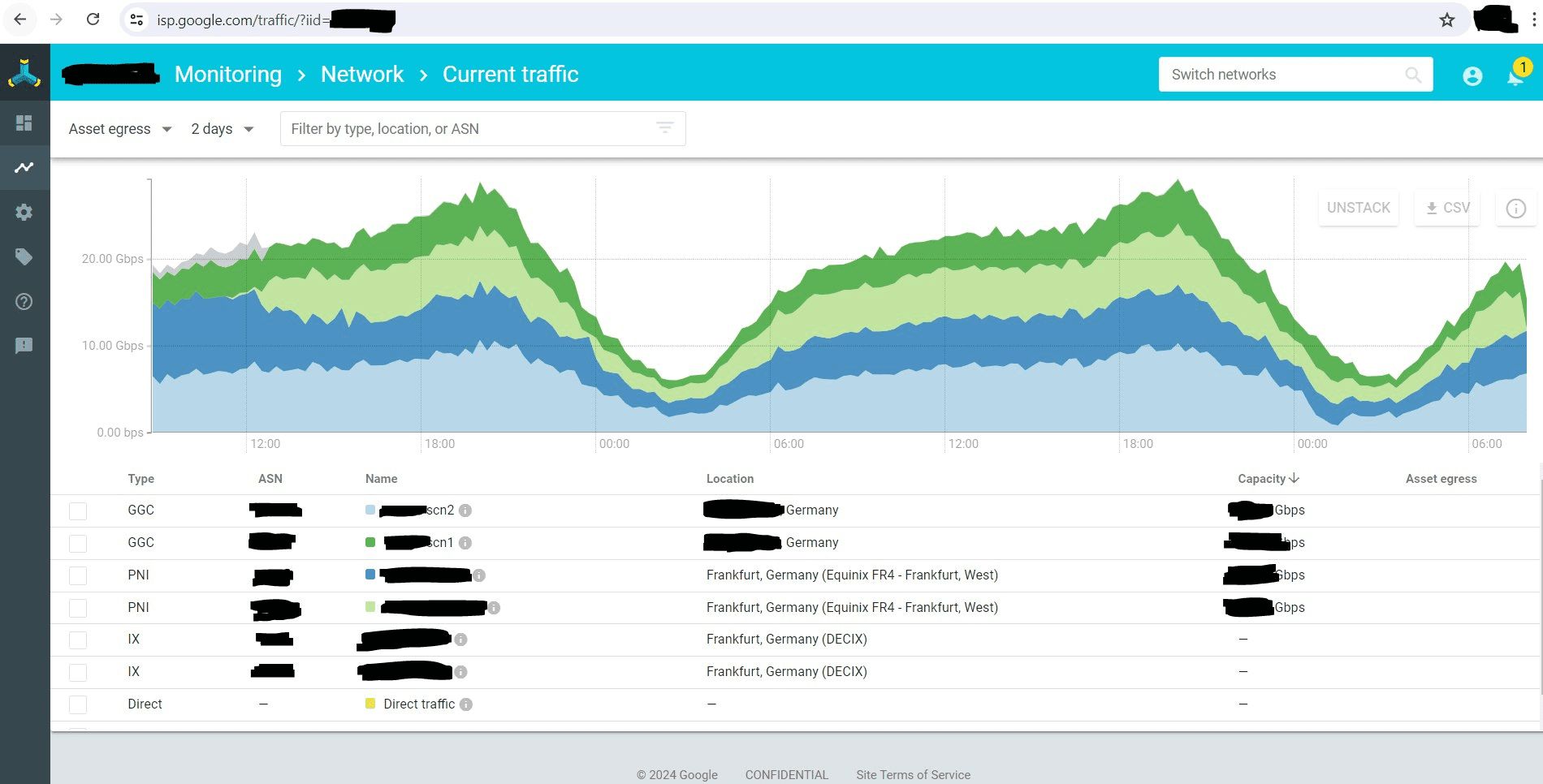Click the Direct traffic name text

[419, 704]
